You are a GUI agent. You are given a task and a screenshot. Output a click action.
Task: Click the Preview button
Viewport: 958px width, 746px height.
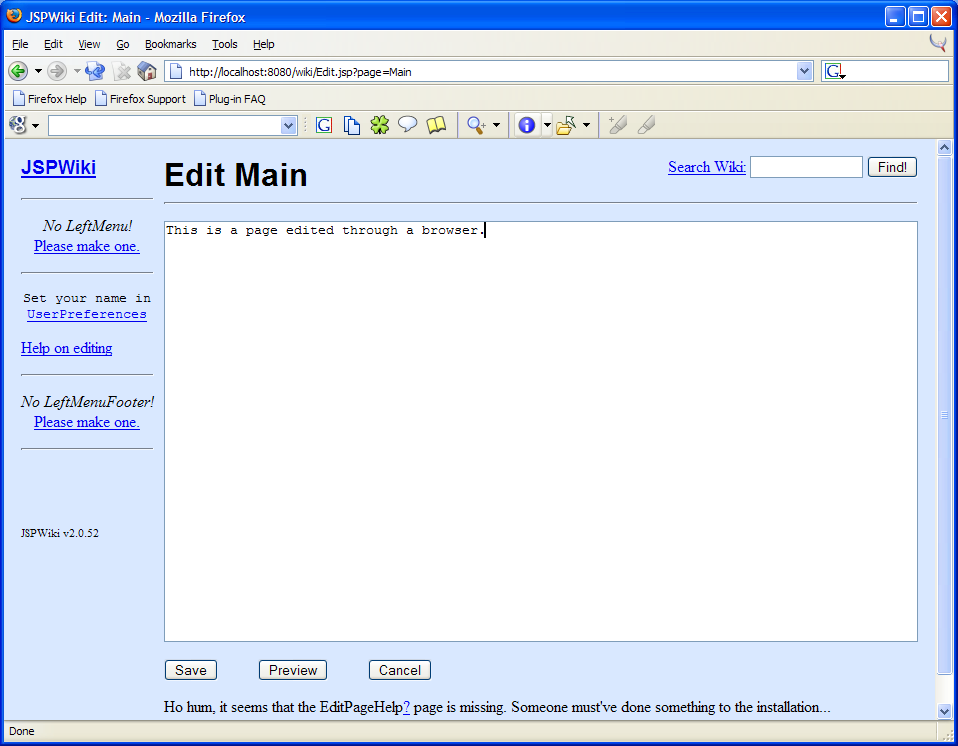(x=293, y=670)
